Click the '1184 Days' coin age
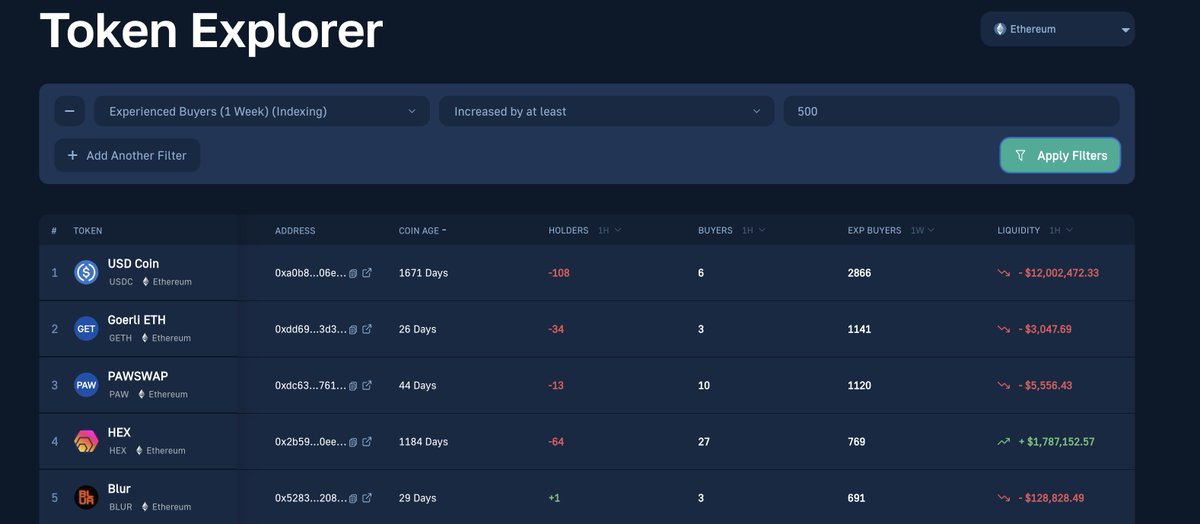The image size is (1200, 524). pyautogui.click(x=423, y=441)
